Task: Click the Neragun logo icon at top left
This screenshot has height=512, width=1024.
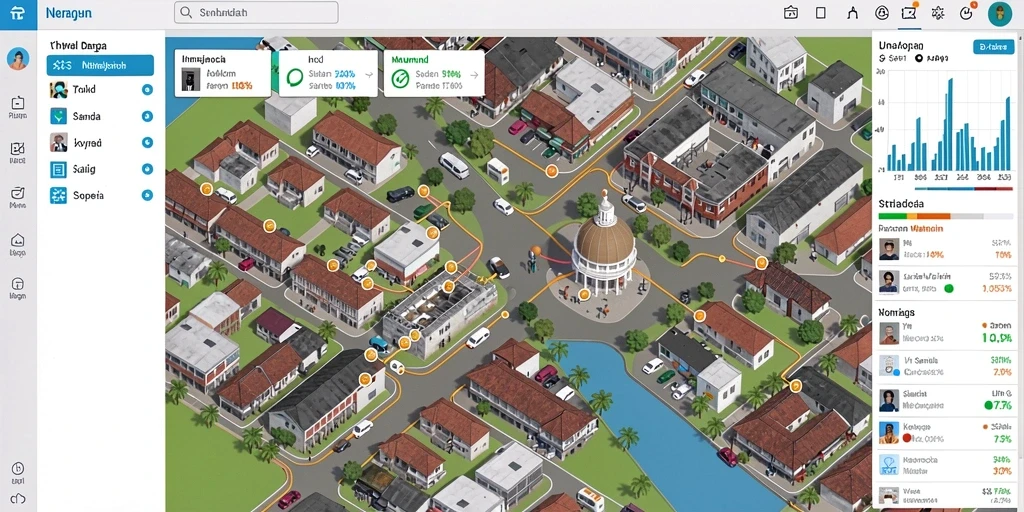Action: (x=18, y=13)
